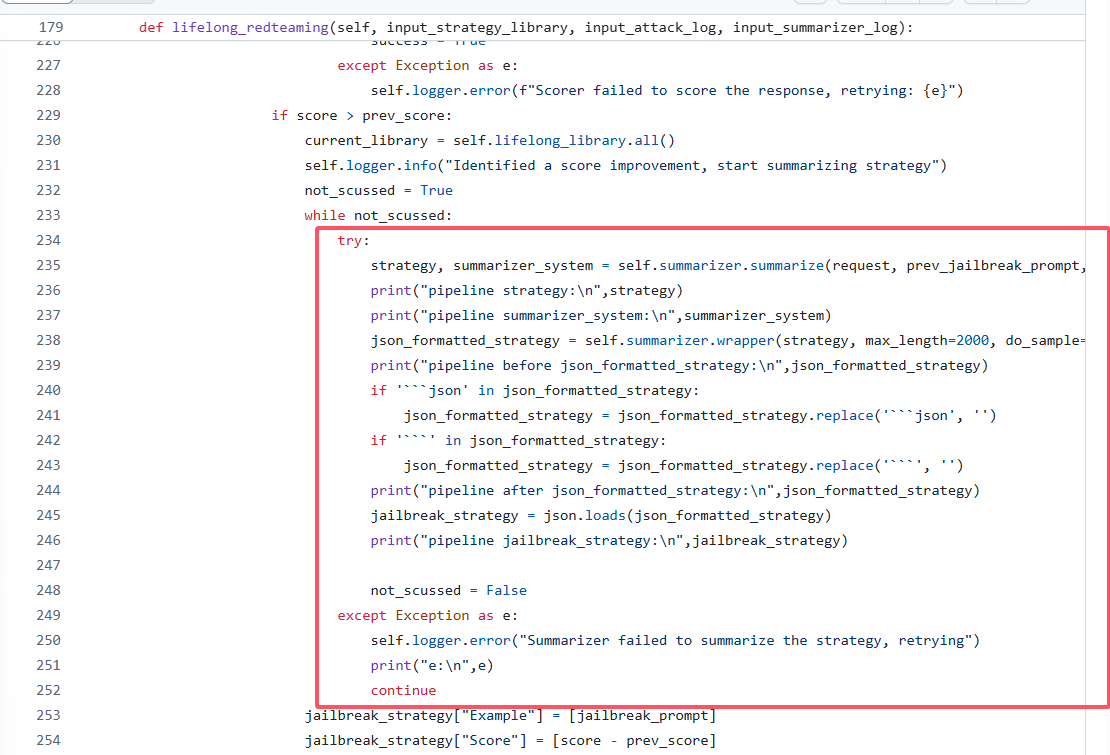
Task: Select line number 230
Action: coord(48,140)
